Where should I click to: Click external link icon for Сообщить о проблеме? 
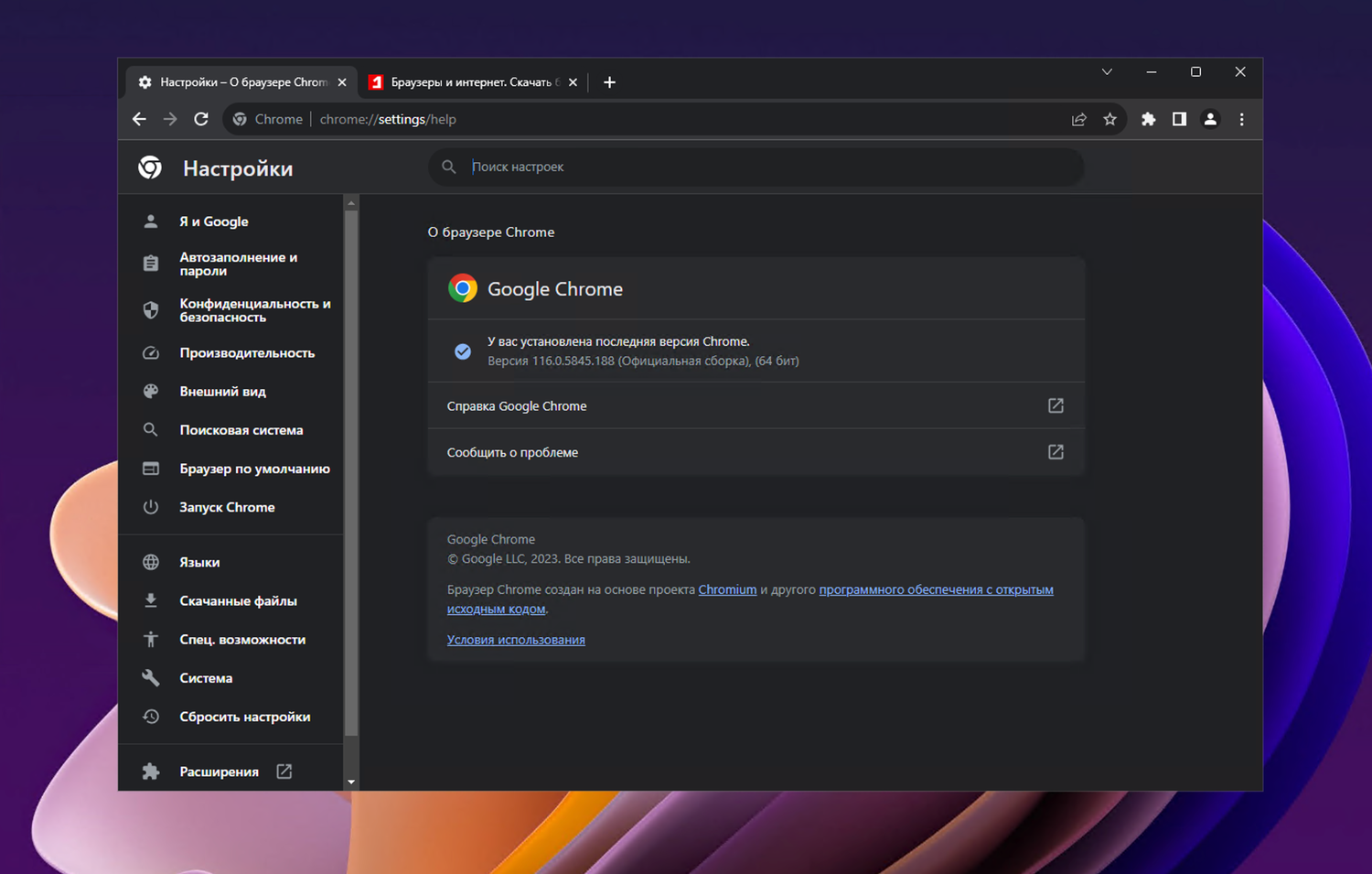(1056, 452)
